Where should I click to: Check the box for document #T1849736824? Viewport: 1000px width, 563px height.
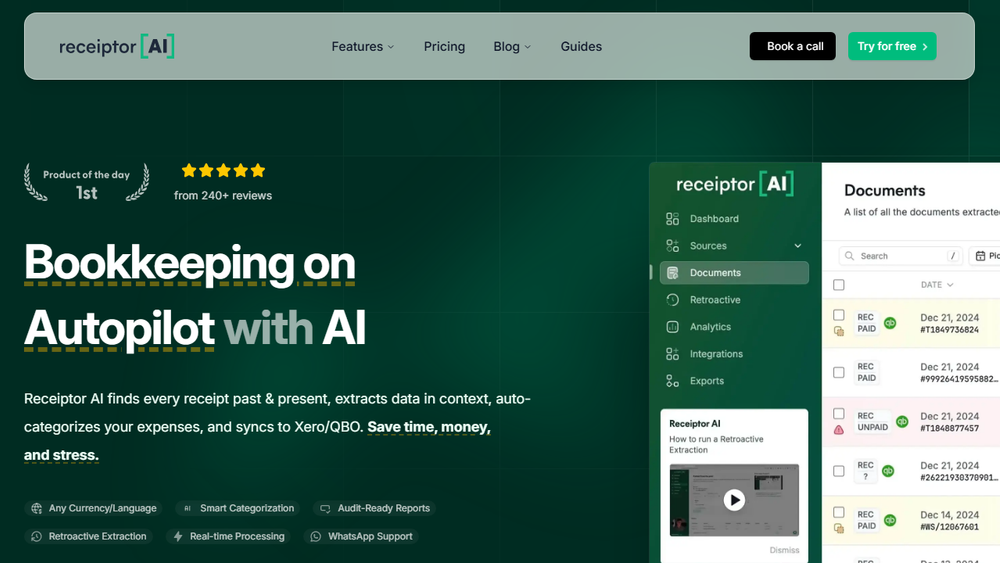click(839, 315)
